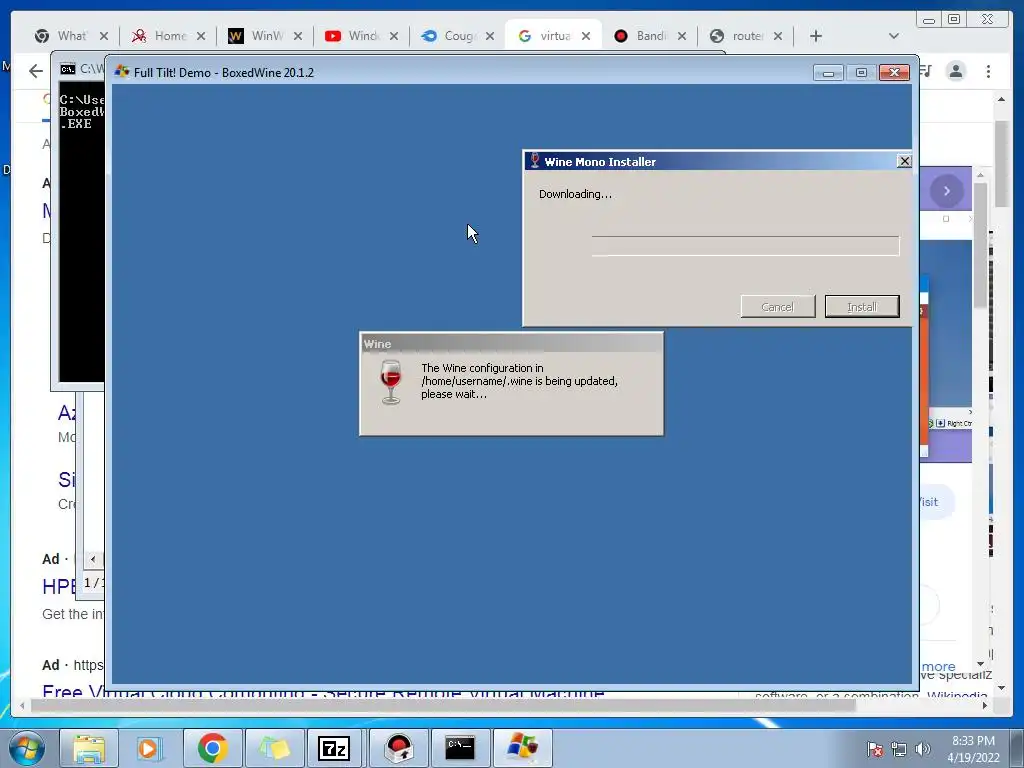Close the YouTube 'Wind' tab
Screen dimensions: 1024x768
click(394, 36)
